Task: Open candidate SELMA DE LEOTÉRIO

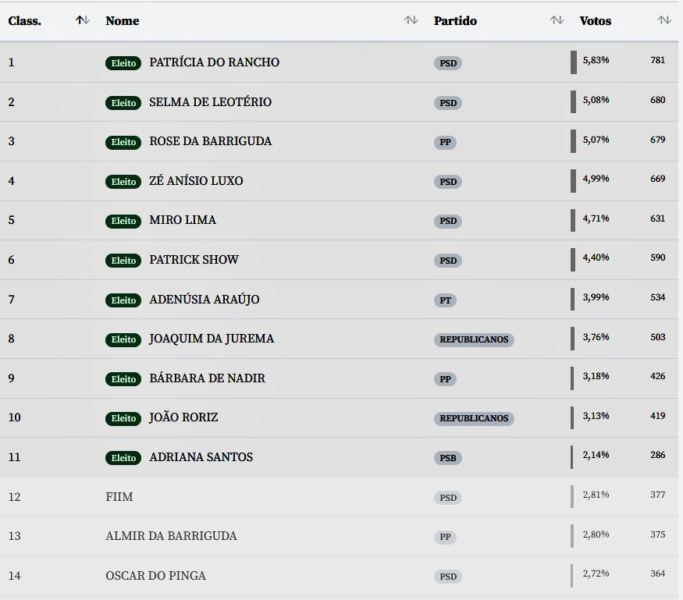Action: pos(210,102)
